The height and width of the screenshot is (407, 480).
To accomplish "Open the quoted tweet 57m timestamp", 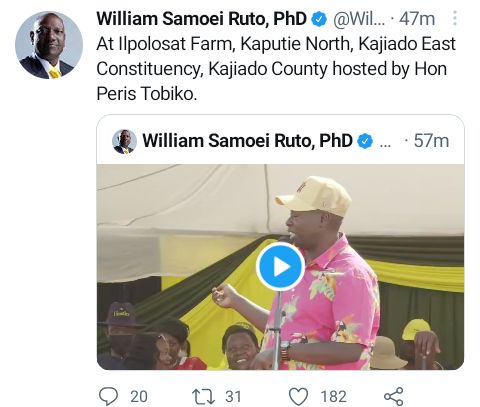I will (431, 141).
